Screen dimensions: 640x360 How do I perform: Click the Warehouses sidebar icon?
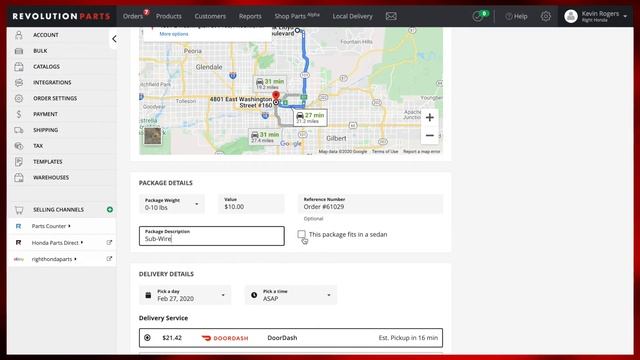(19, 178)
